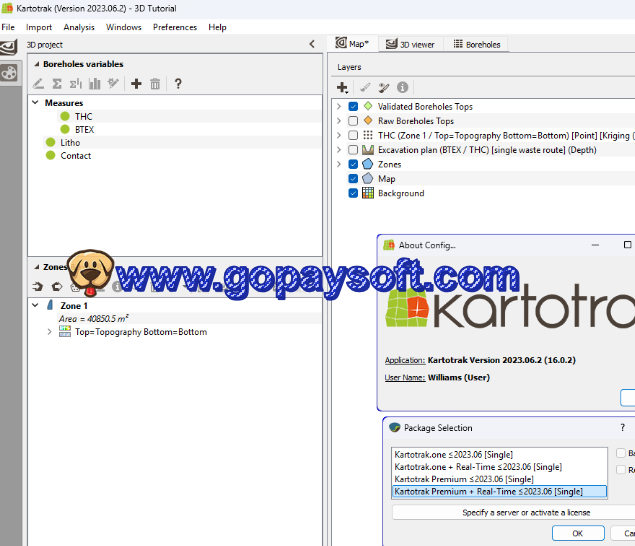Collapse the Measures tree node
635x546 pixels.
[35, 103]
